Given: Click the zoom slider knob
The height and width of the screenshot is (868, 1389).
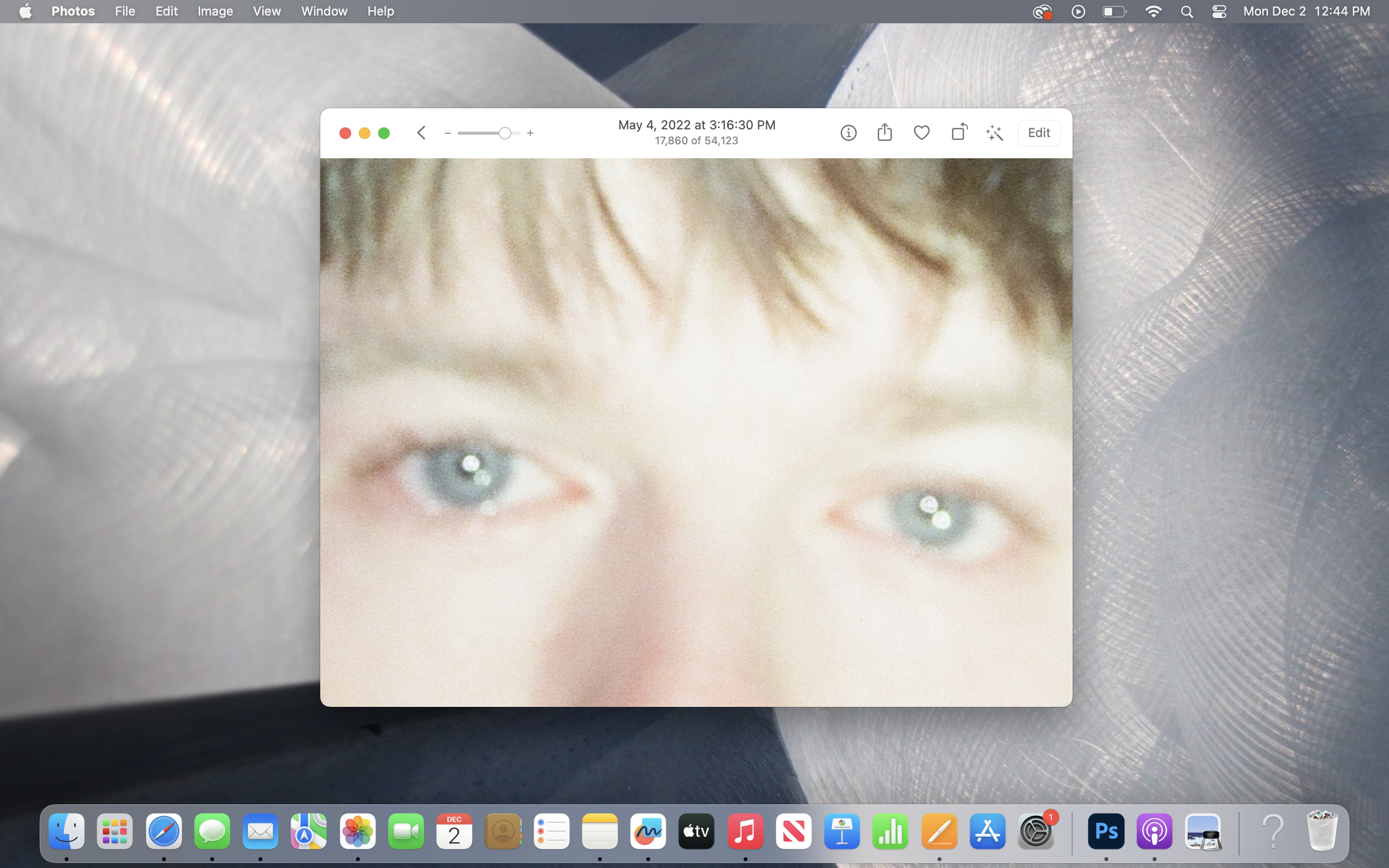Looking at the screenshot, I should 504,133.
